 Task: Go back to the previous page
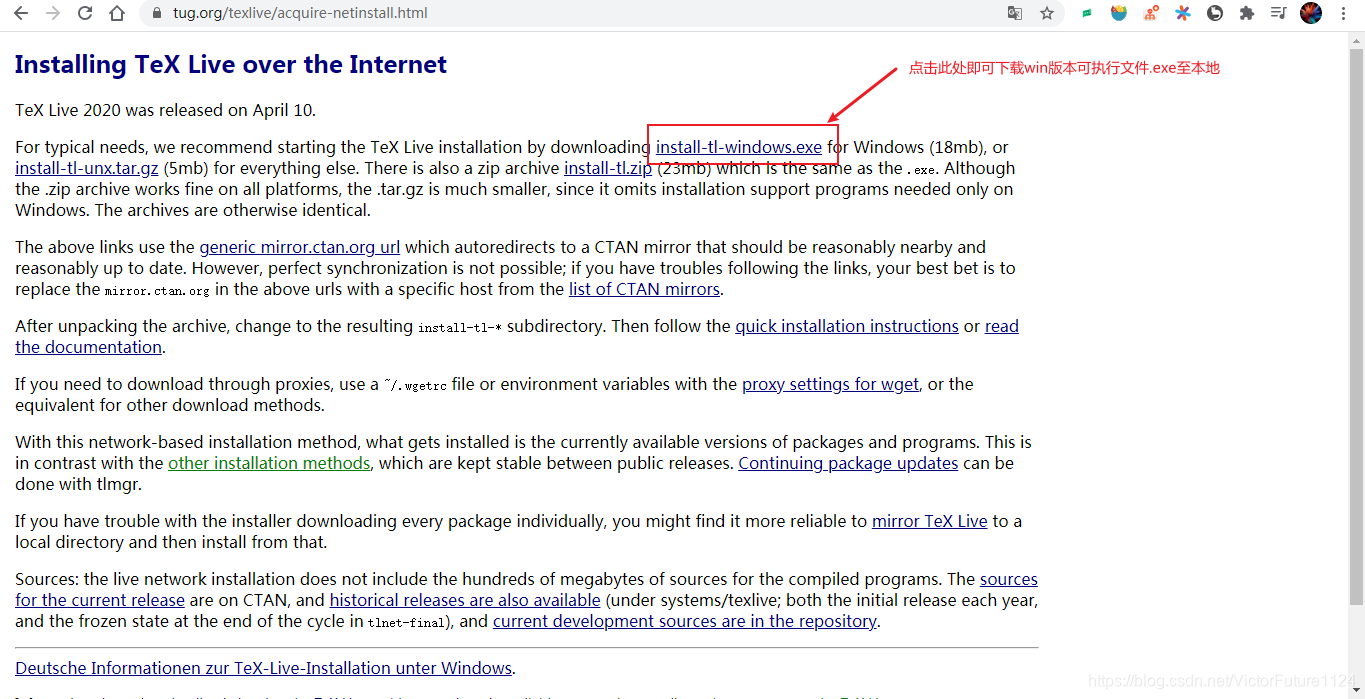20,13
